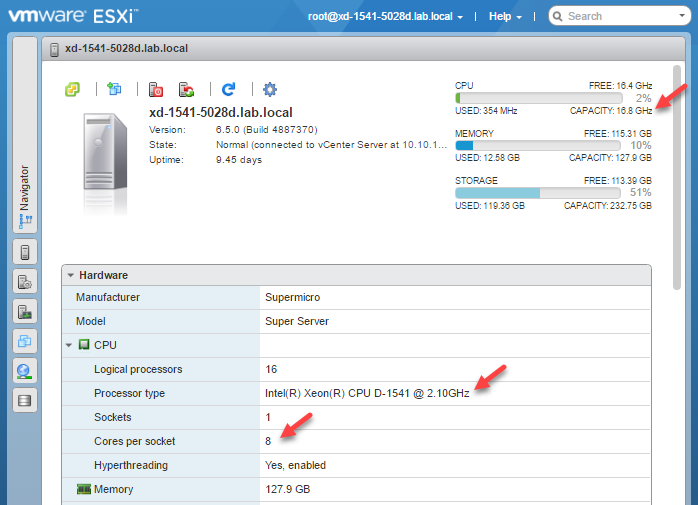The width and height of the screenshot is (698, 505).
Task: Click CPU FREE: 16.4 GHz text
Action: click(x=621, y=86)
